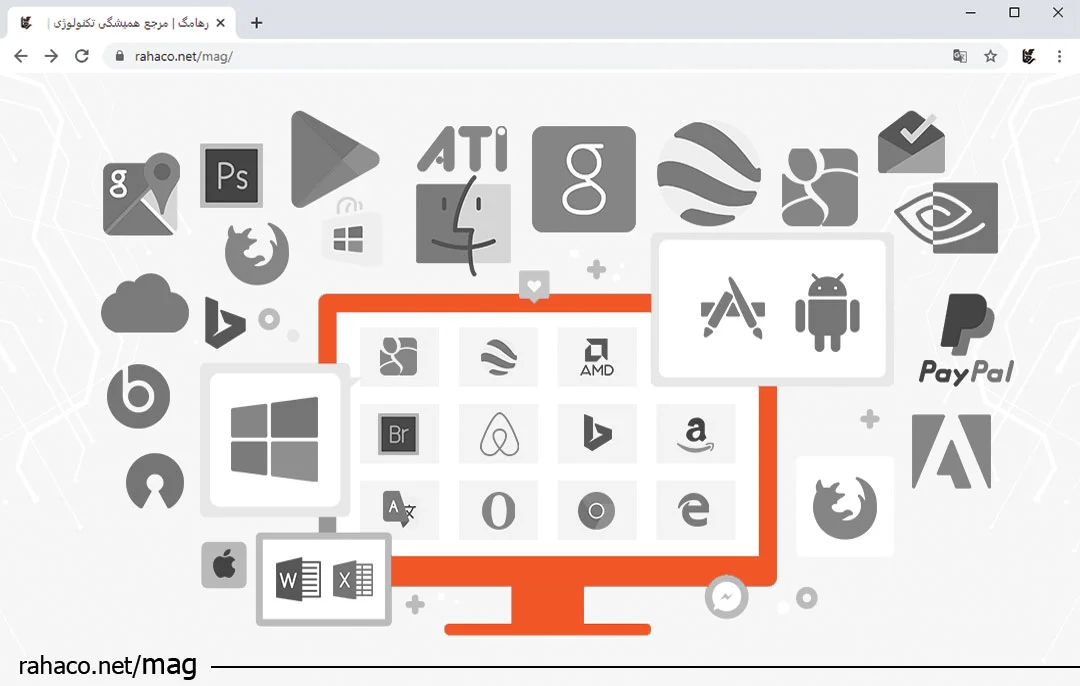This screenshot has width=1080, height=686.
Task: Click the open source keyhole icon
Action: [x=155, y=481]
